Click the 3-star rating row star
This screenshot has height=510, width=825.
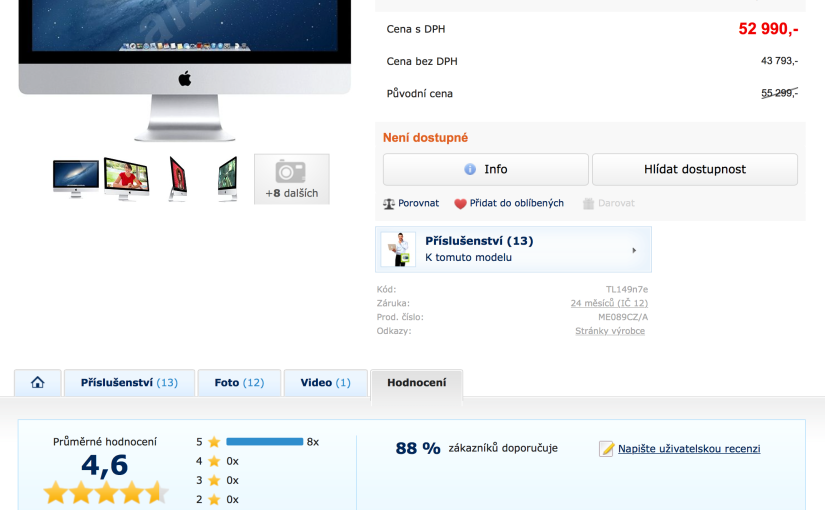tap(214, 480)
